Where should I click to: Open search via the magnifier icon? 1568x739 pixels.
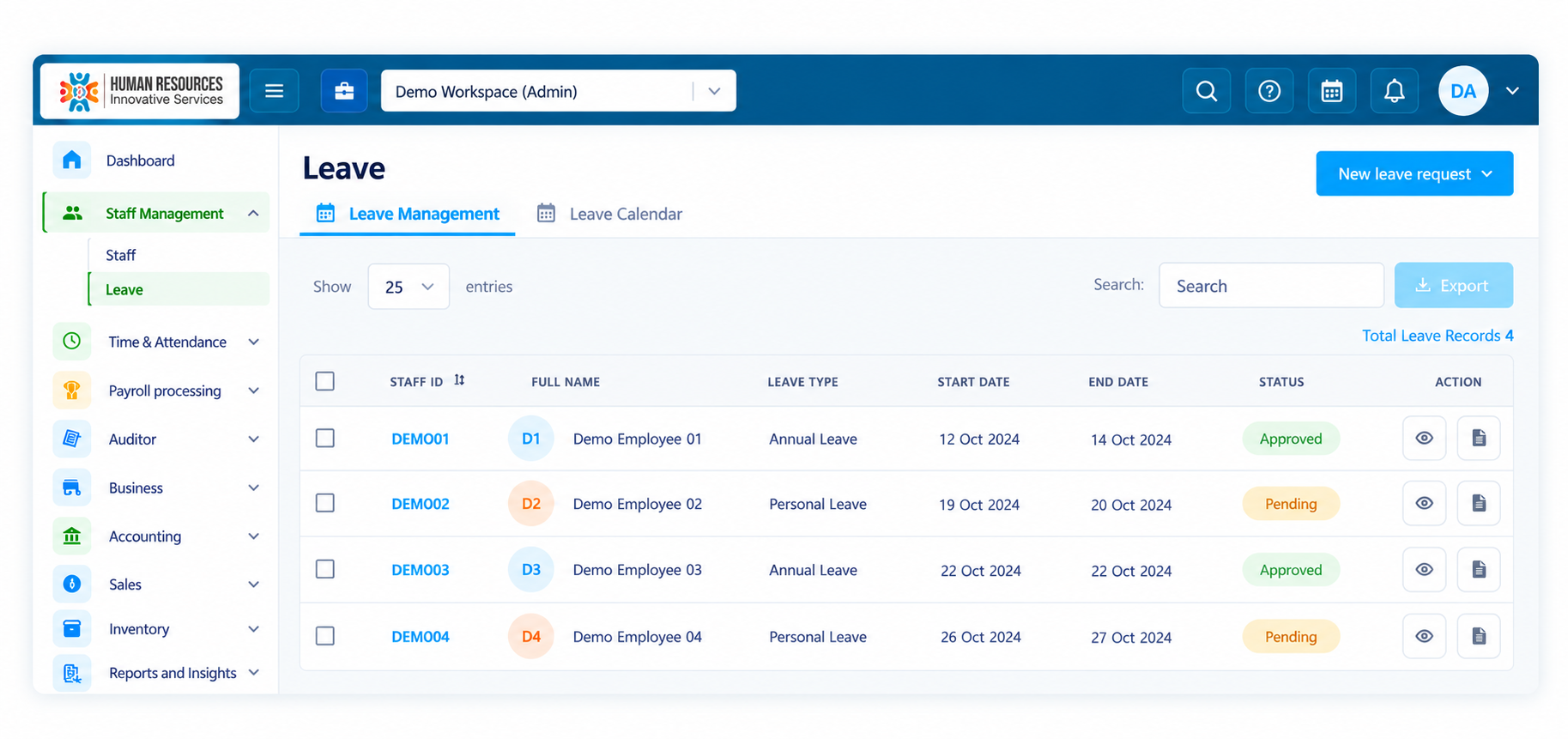point(1207,91)
